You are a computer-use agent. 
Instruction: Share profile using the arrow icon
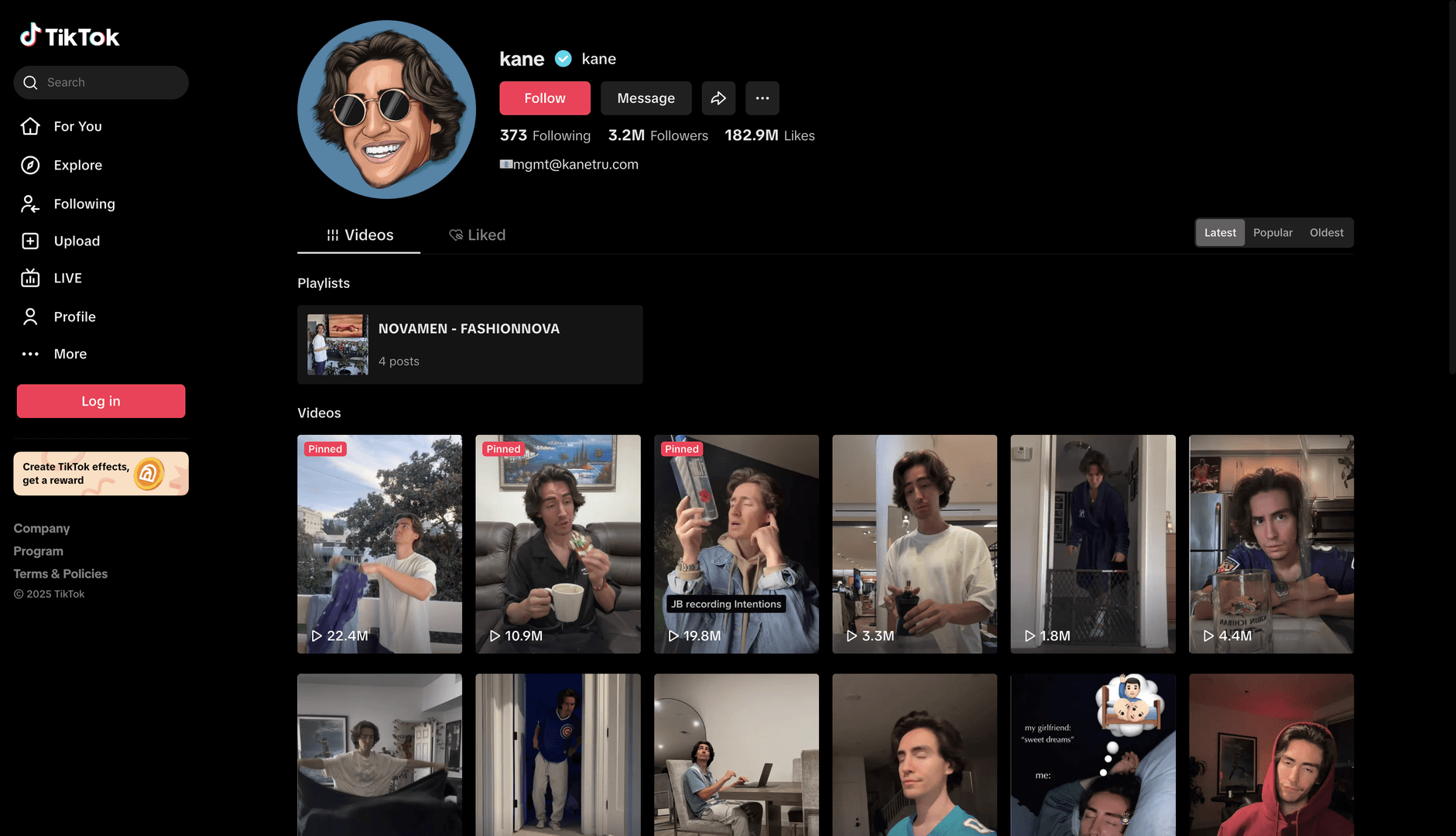(718, 98)
